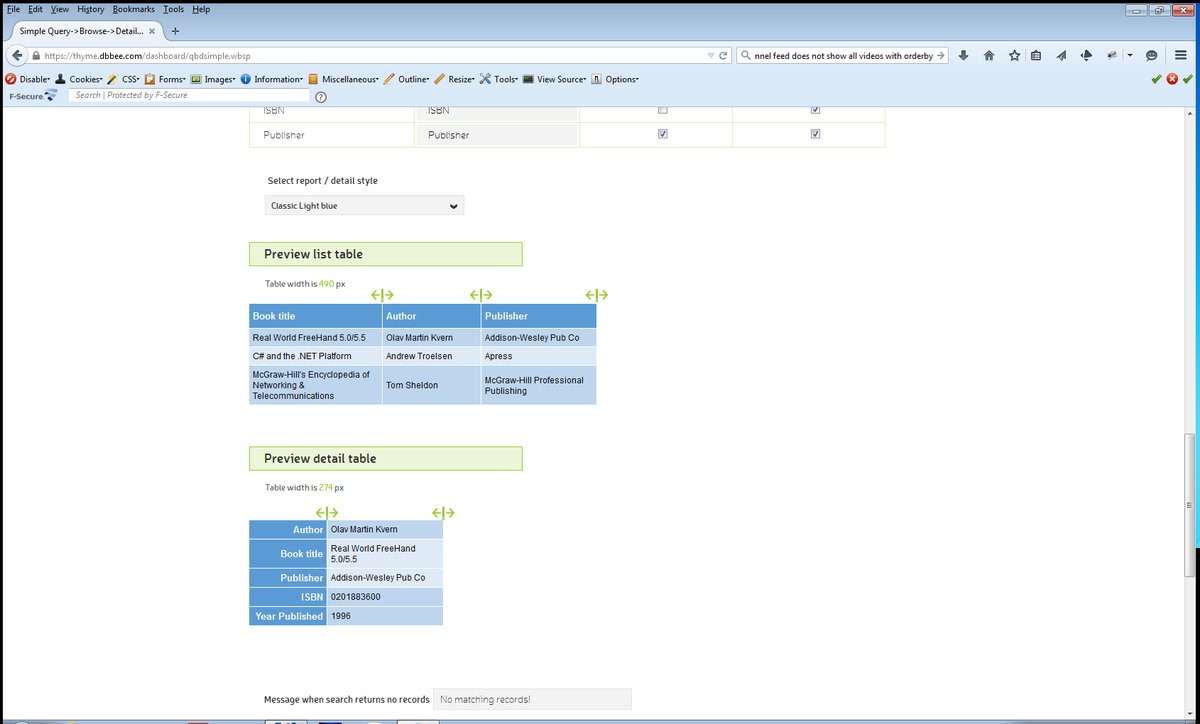Screen dimensions: 1200x724
Task: Open a new browser tab with the plus button
Action: [174, 30]
